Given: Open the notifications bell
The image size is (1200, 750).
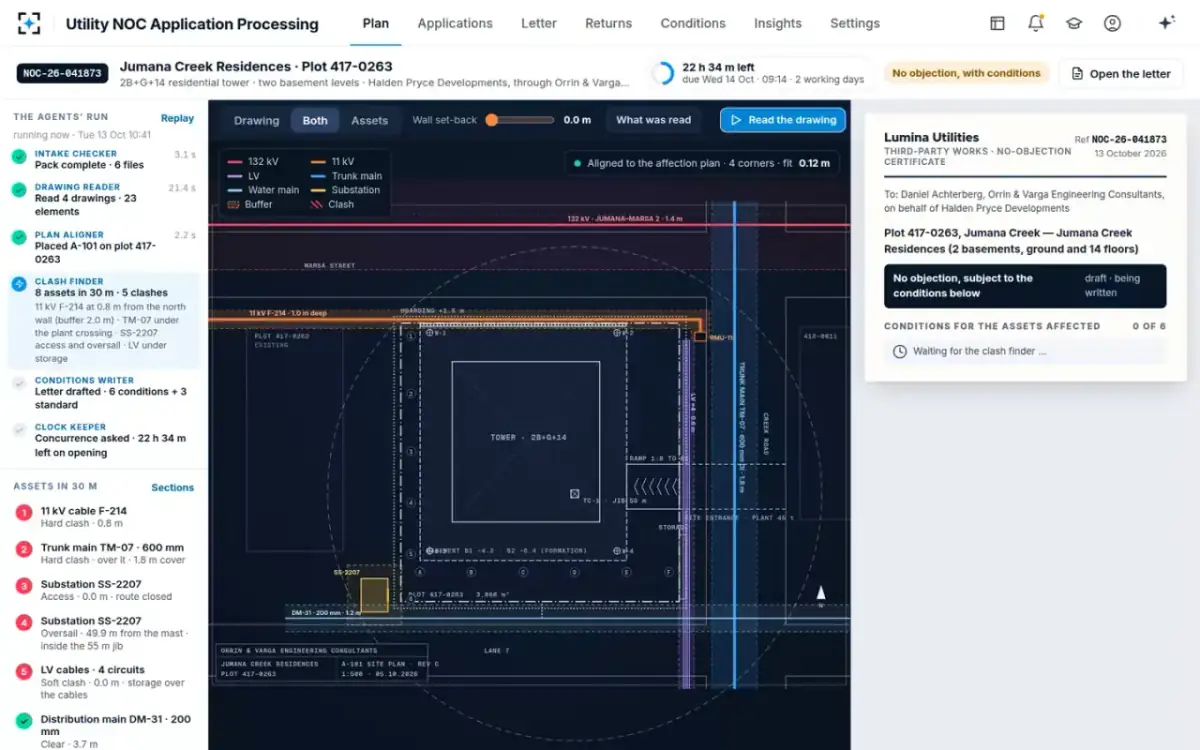Looking at the screenshot, I should pyautogui.click(x=1036, y=23).
